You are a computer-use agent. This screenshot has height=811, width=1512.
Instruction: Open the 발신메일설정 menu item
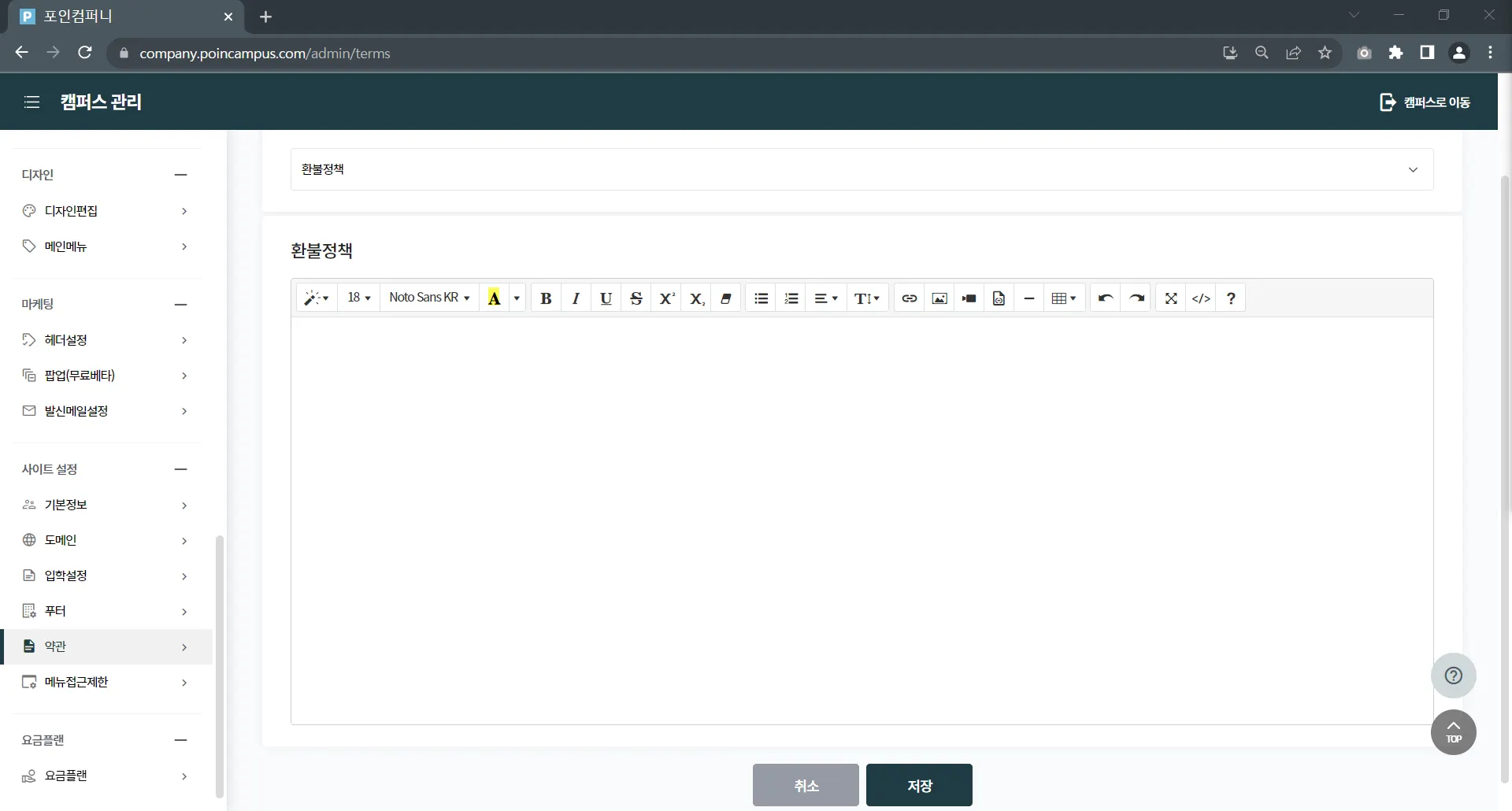click(x=106, y=411)
